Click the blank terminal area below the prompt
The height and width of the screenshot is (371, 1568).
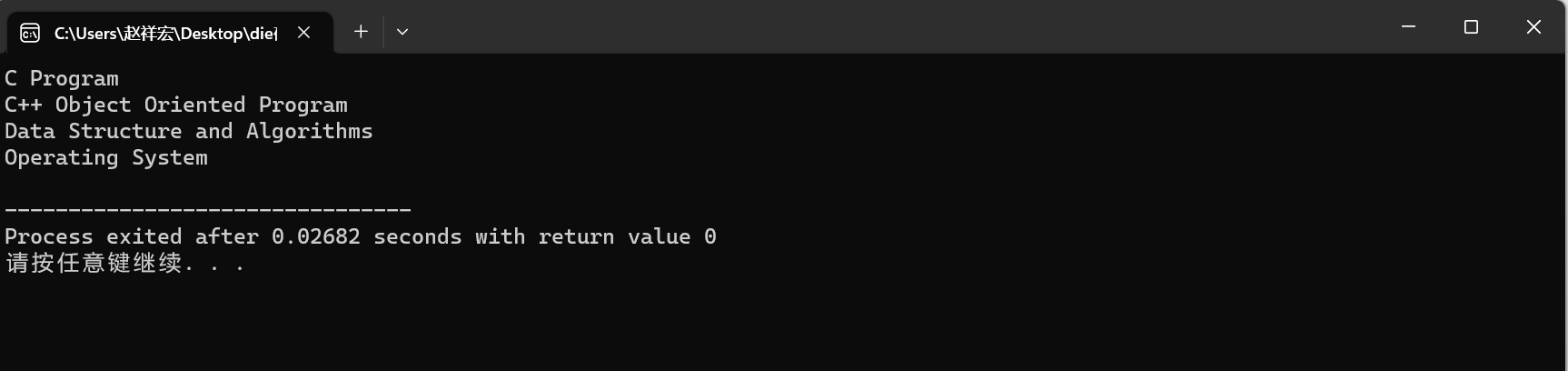click(x=781, y=323)
